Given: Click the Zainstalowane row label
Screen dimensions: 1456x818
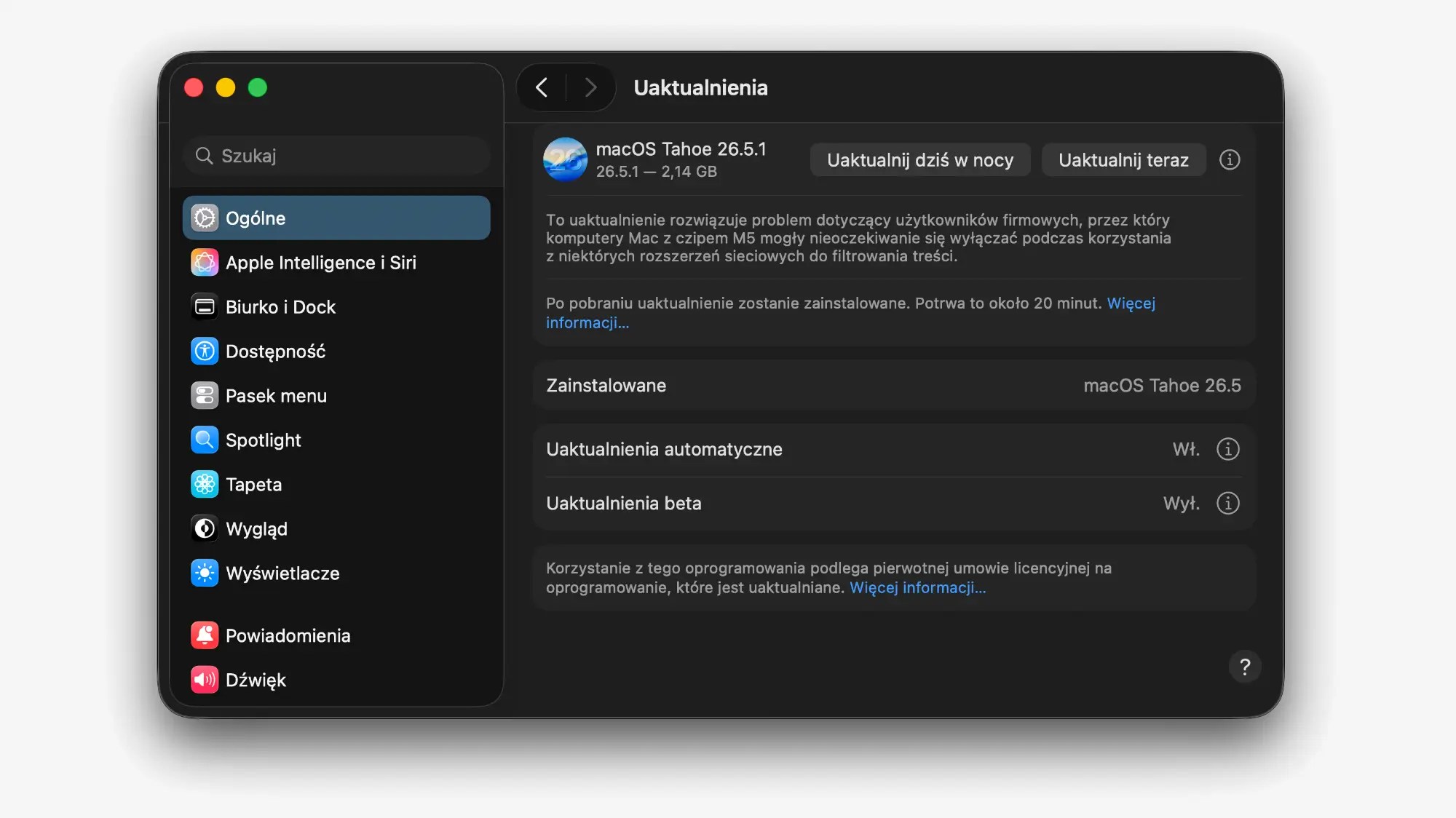Looking at the screenshot, I should coord(606,385).
